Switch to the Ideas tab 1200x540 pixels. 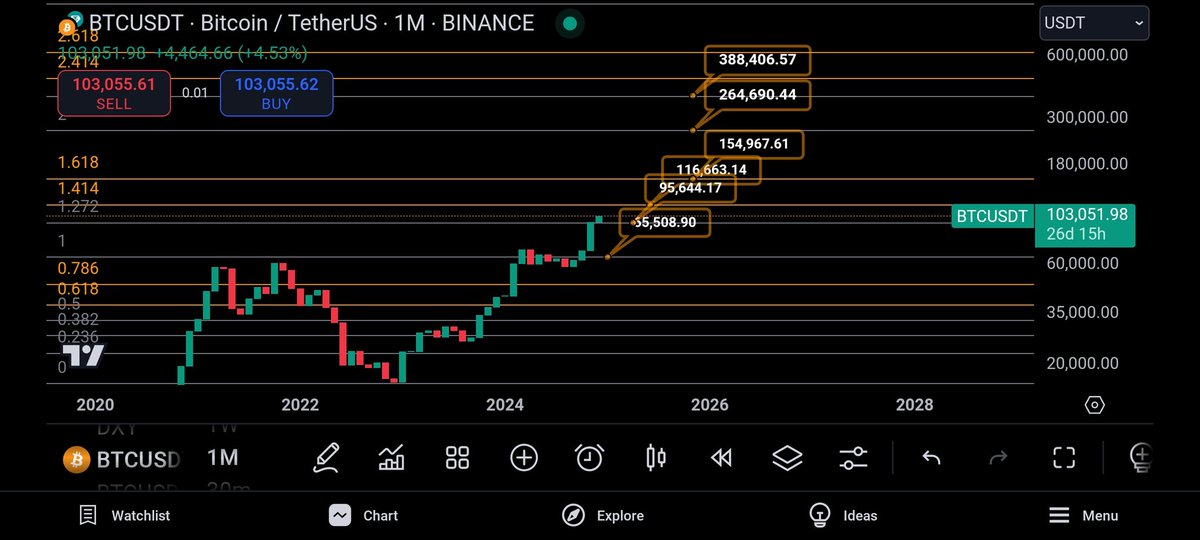pyautogui.click(x=843, y=516)
